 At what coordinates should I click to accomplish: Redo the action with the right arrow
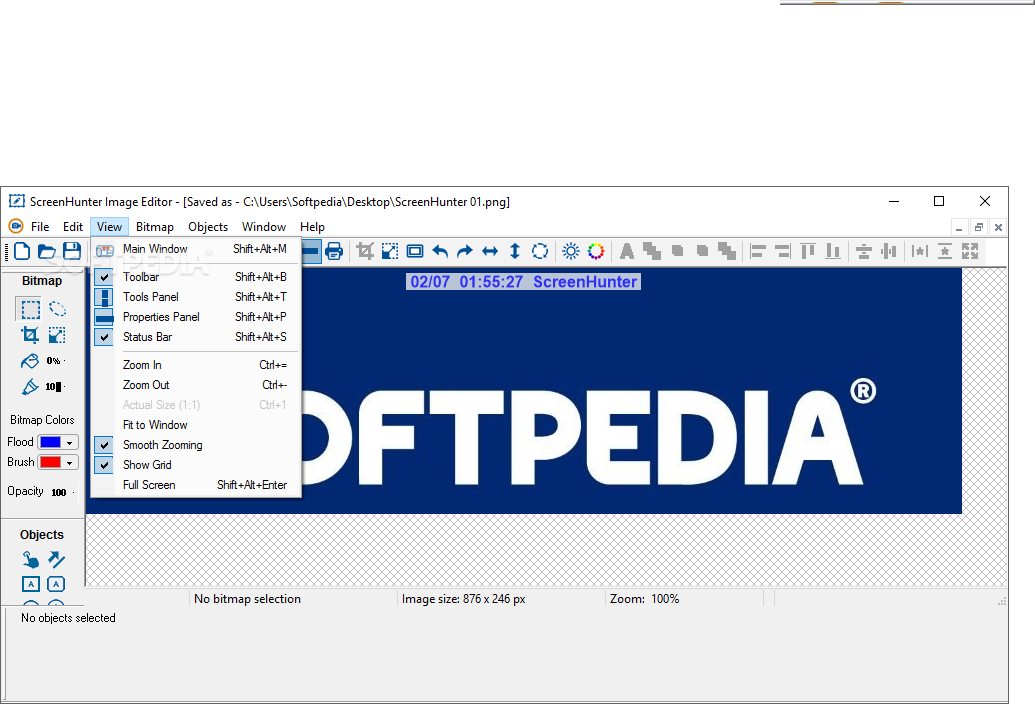[465, 251]
